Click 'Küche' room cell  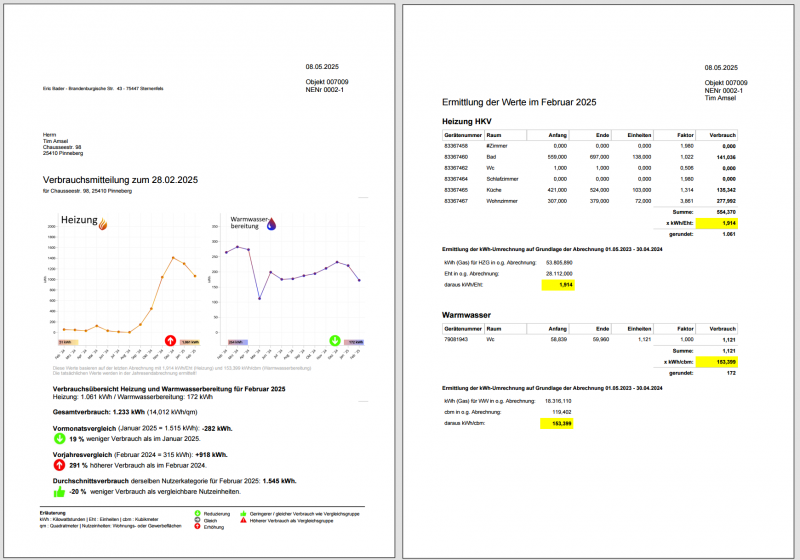tap(493, 190)
